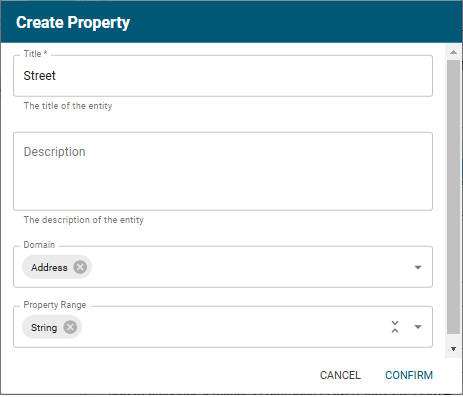Click empty area inside the Domain field
This screenshot has height=397, width=463.
[250, 267]
